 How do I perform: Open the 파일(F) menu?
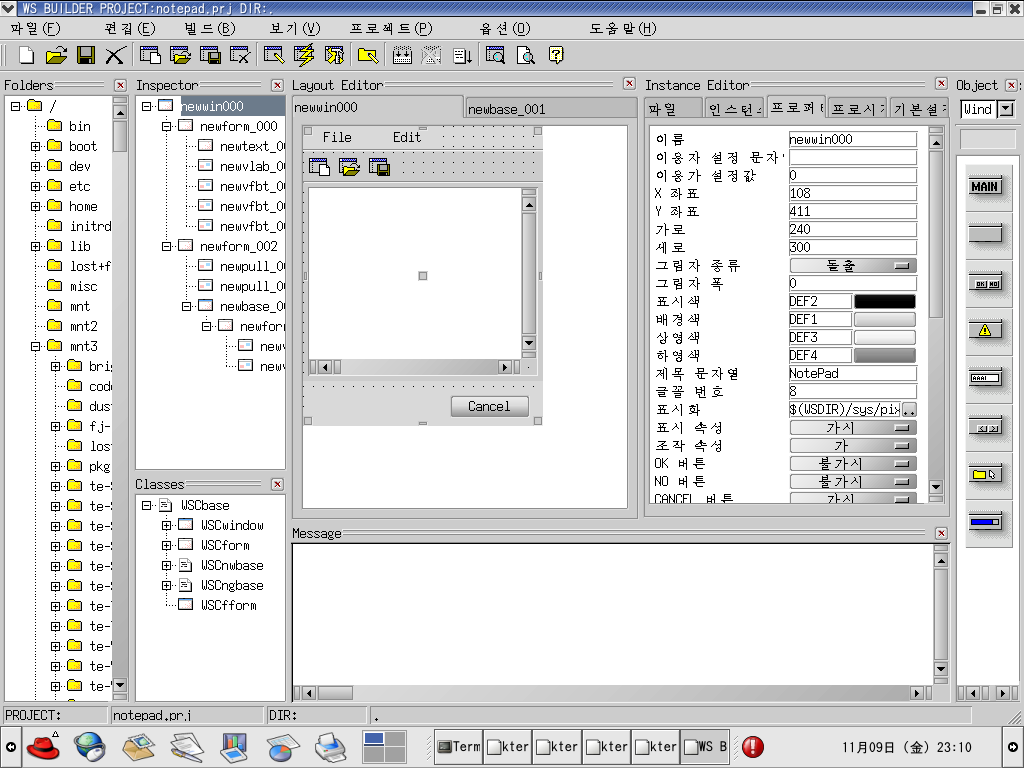(x=35, y=29)
